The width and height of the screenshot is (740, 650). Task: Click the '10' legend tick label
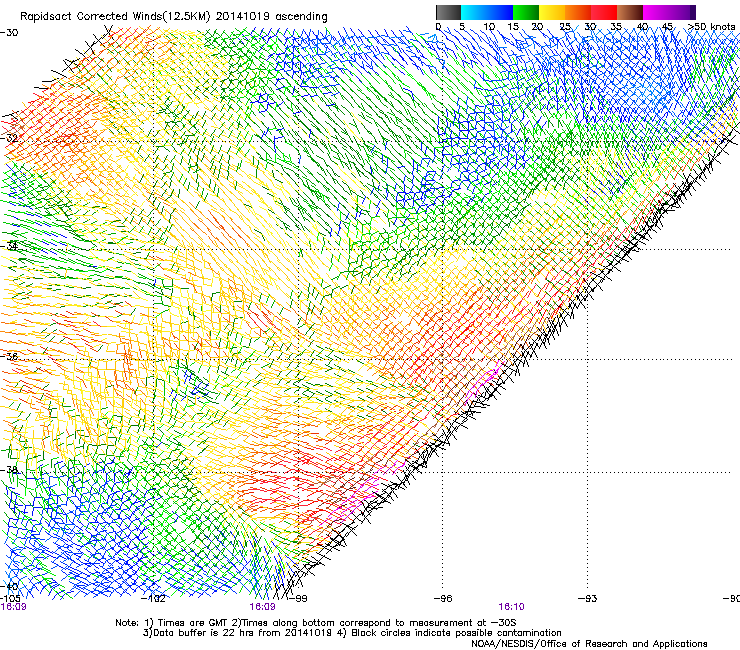[x=489, y=26]
